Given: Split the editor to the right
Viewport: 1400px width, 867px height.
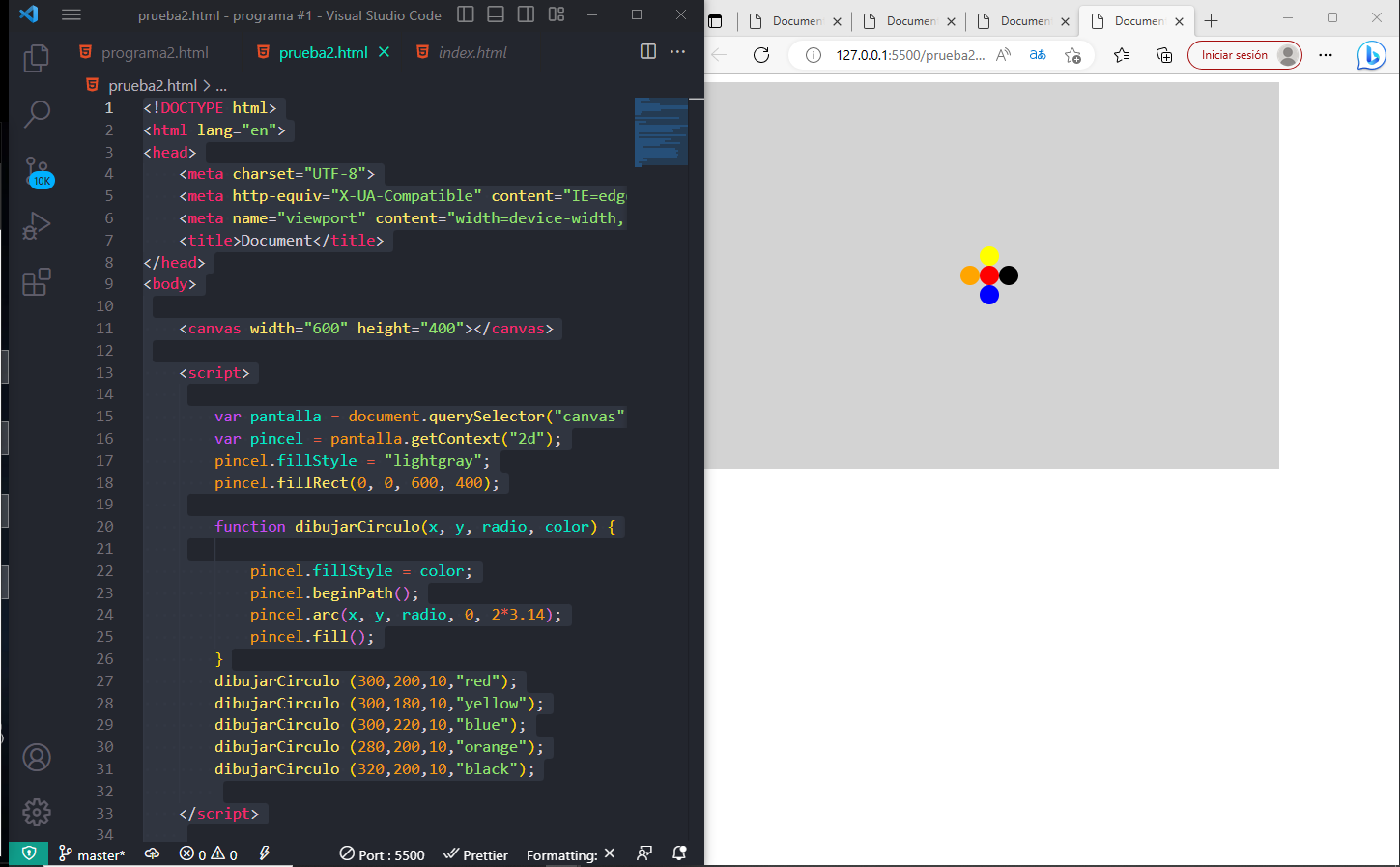Looking at the screenshot, I should (648, 51).
